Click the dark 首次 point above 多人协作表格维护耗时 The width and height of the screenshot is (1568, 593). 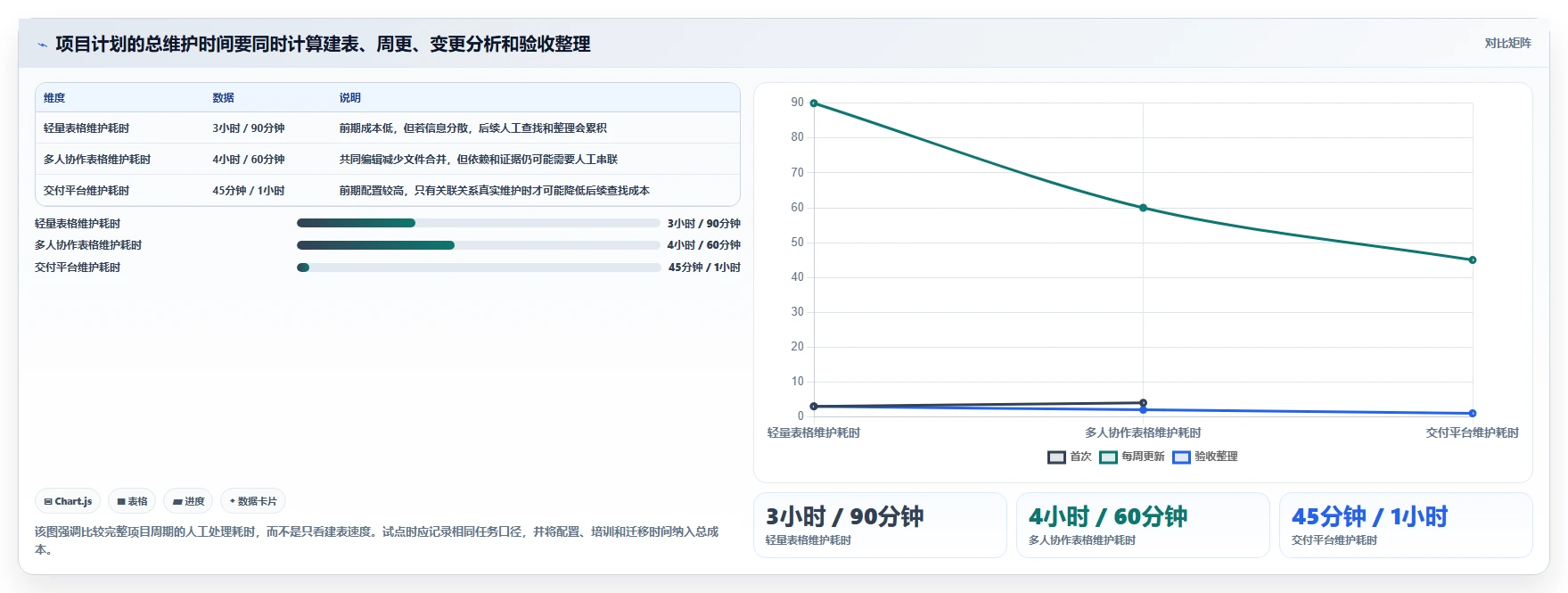(x=1143, y=403)
